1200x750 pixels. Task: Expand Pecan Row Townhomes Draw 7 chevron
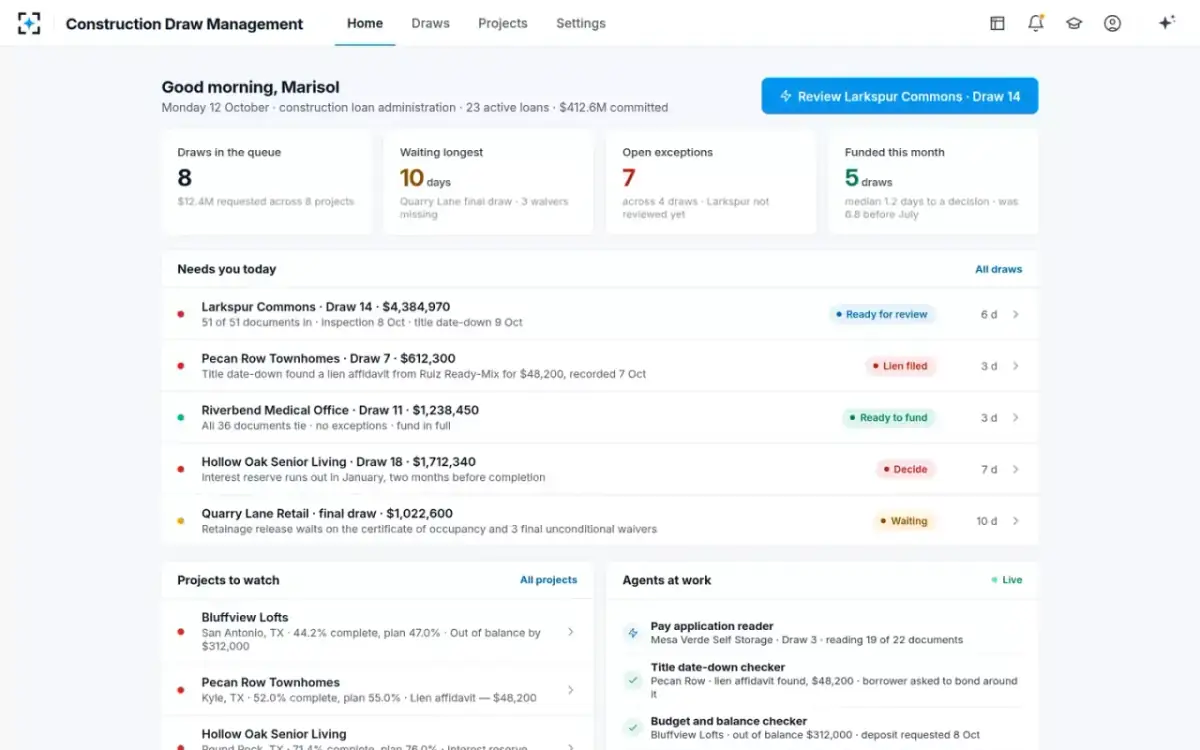point(1015,366)
